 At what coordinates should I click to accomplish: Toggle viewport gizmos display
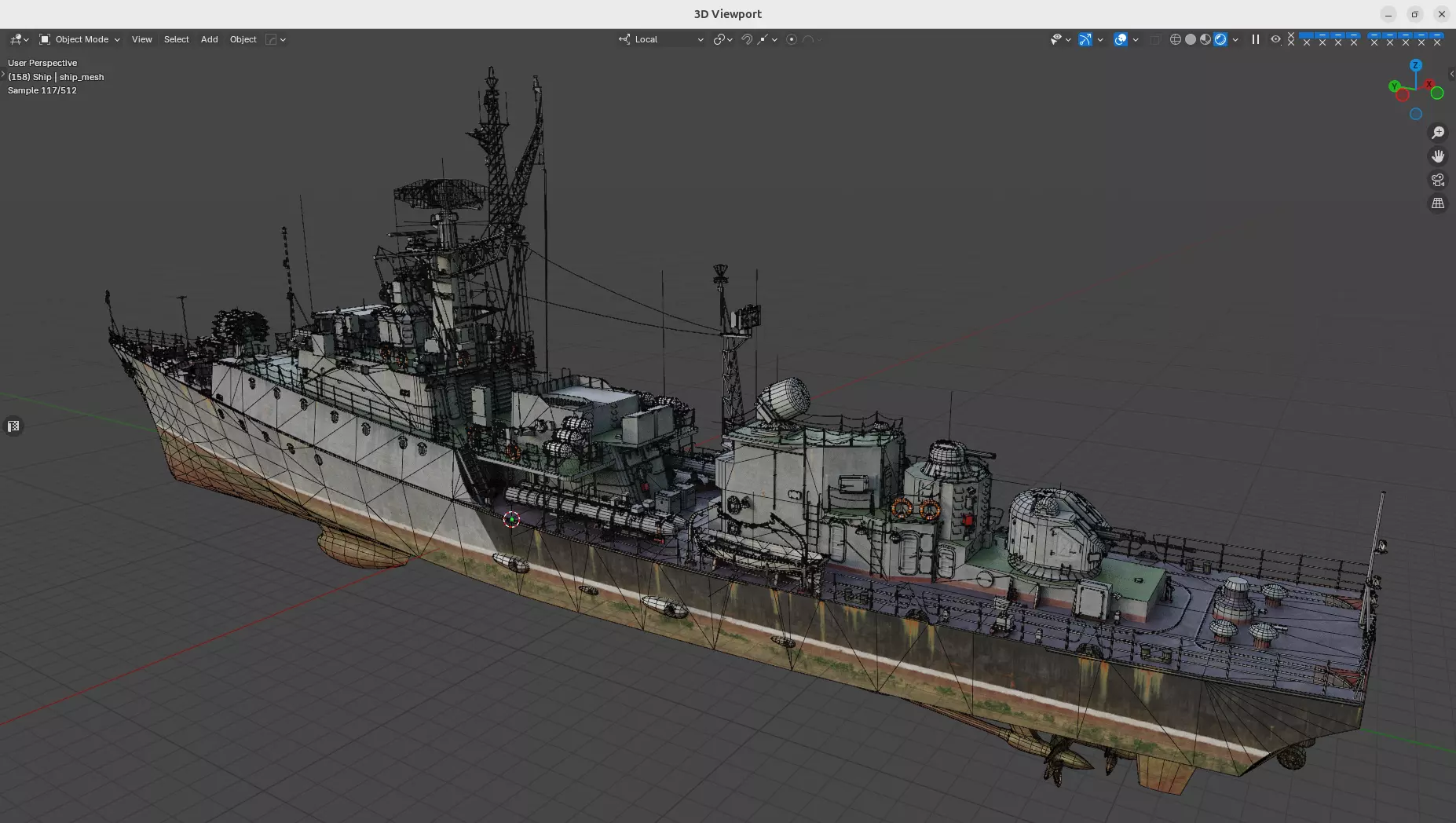1085,39
